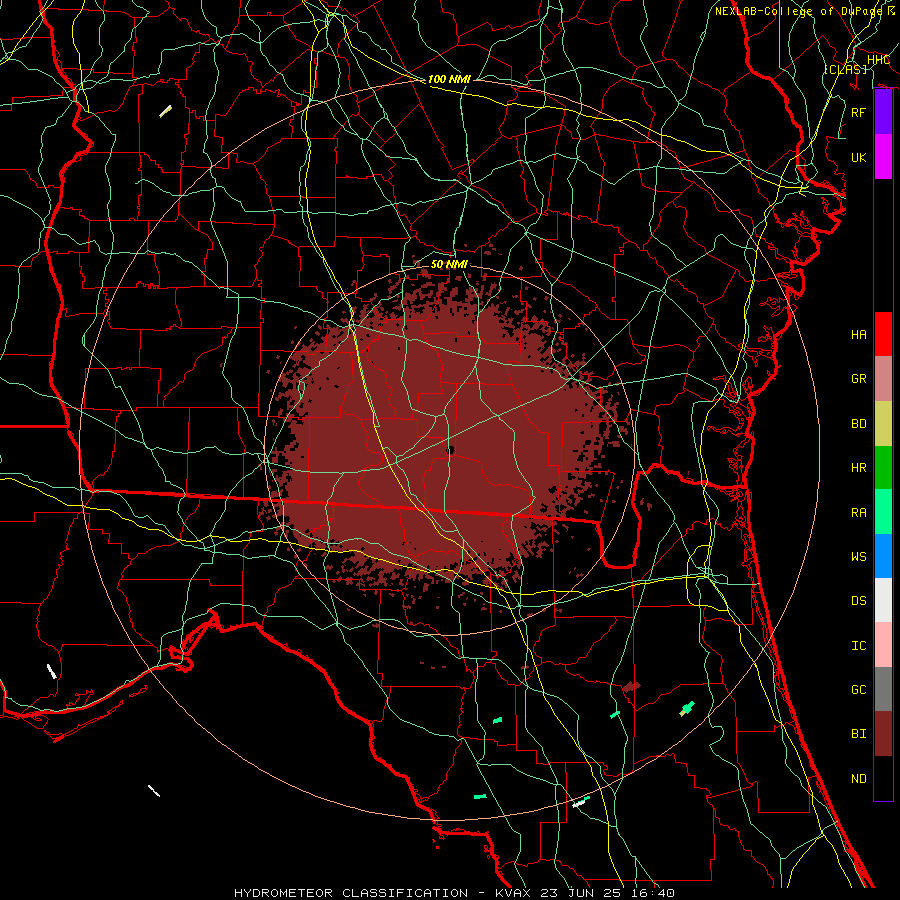Pick the HR green legend swatch
900x900 pixels.
point(883,468)
